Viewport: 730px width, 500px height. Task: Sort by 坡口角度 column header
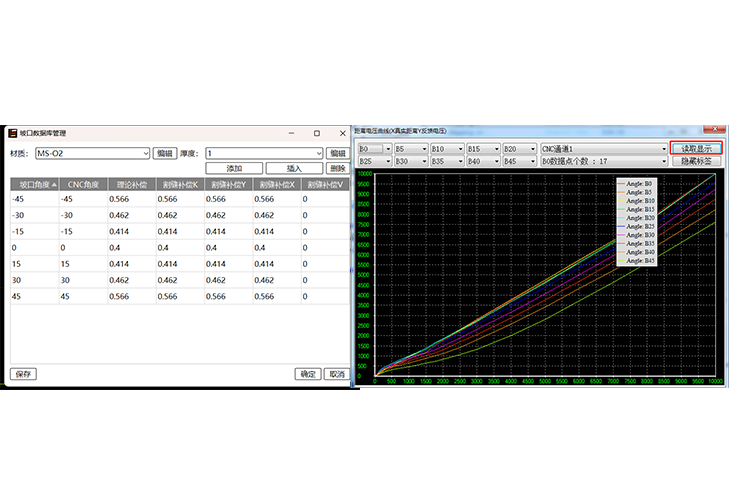point(33,185)
